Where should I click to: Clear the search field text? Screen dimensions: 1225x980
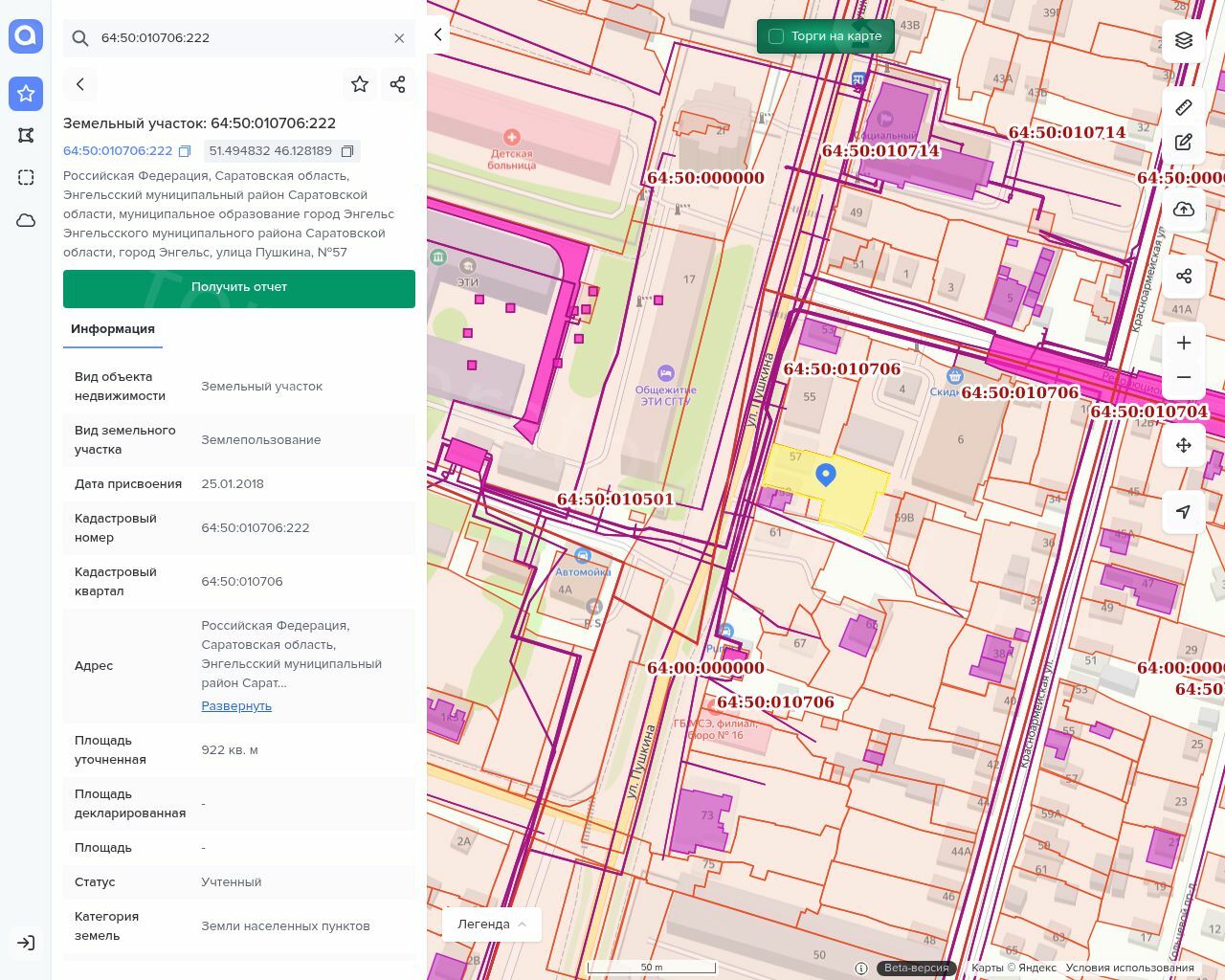399,38
